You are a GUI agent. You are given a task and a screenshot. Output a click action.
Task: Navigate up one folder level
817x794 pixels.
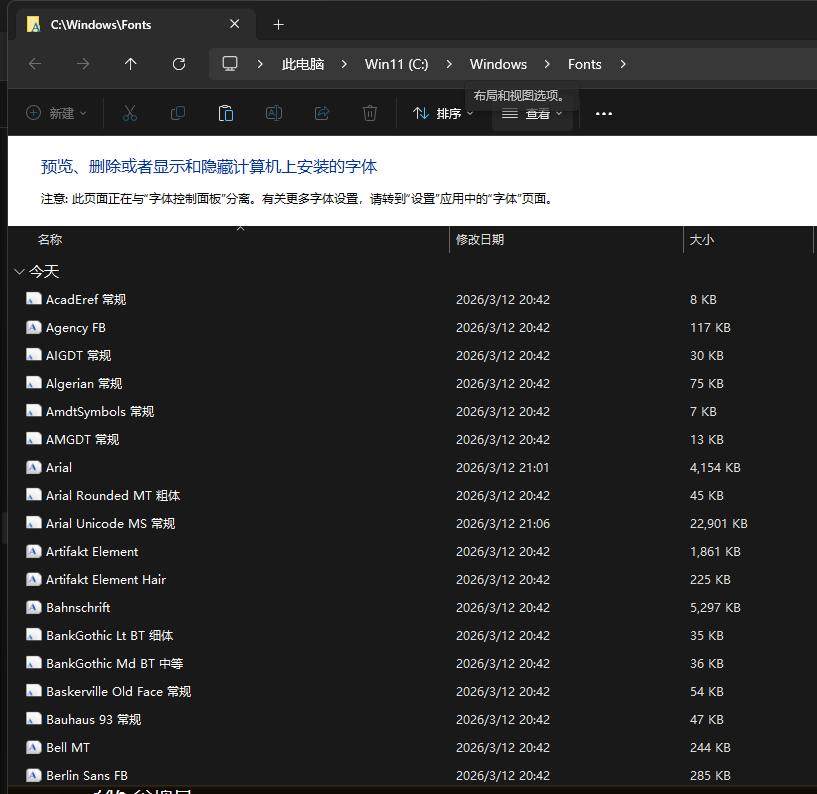(131, 64)
